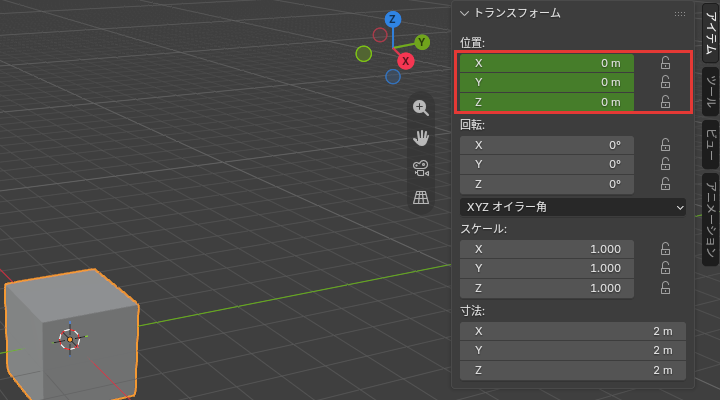Click the 寸法: label
This screenshot has width=720, height=400.
pos(472,311)
